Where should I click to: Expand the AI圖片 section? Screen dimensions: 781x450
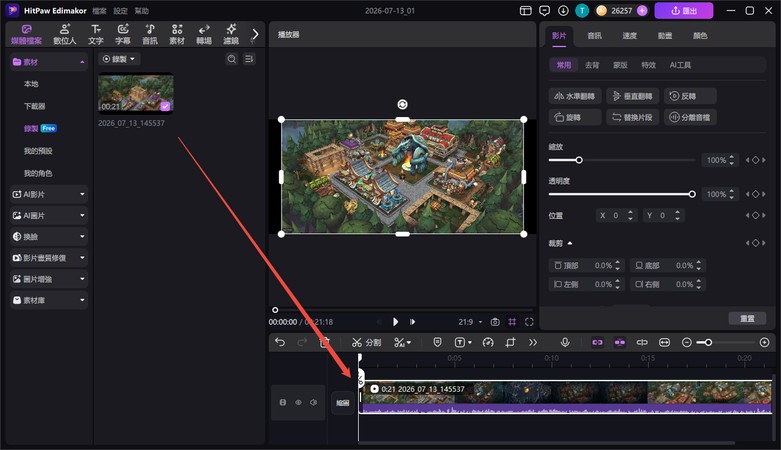(49, 215)
